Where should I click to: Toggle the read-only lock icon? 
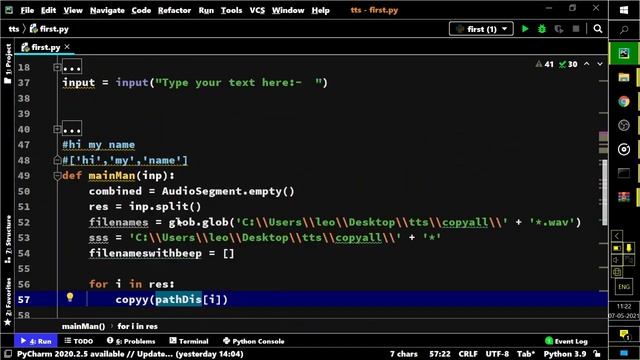[x=597, y=354]
